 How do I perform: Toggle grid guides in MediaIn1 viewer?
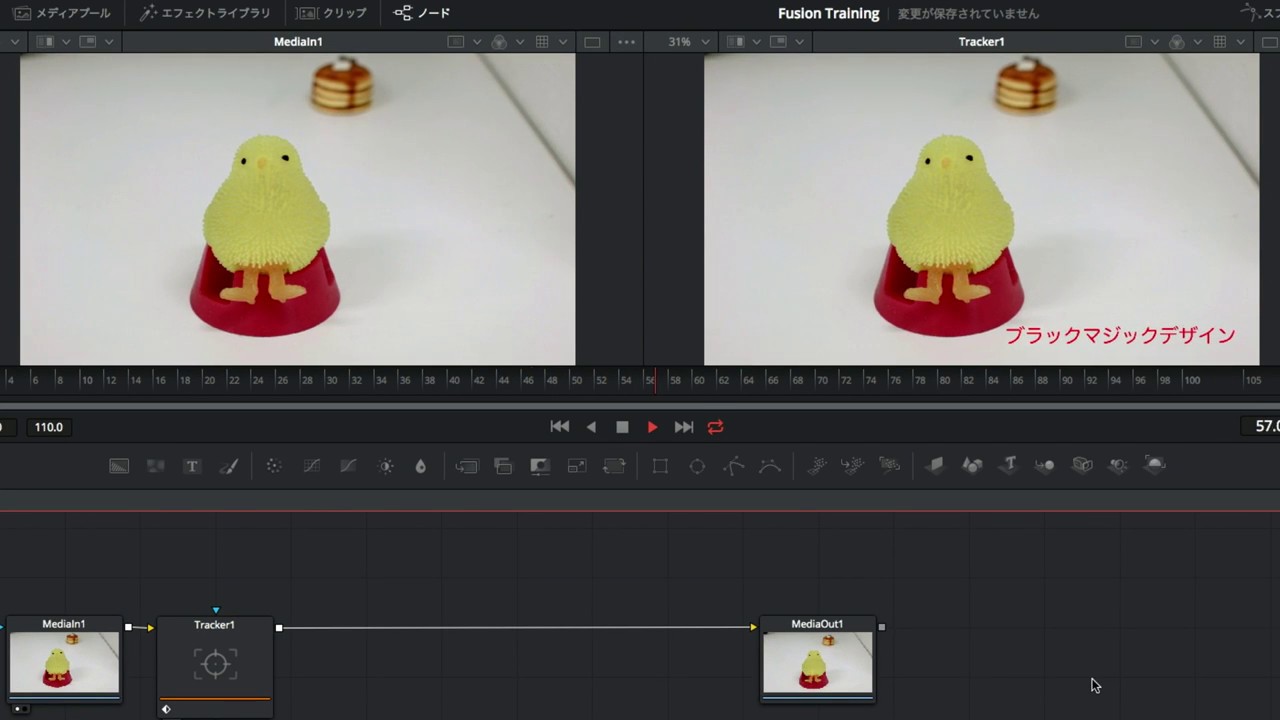542,42
